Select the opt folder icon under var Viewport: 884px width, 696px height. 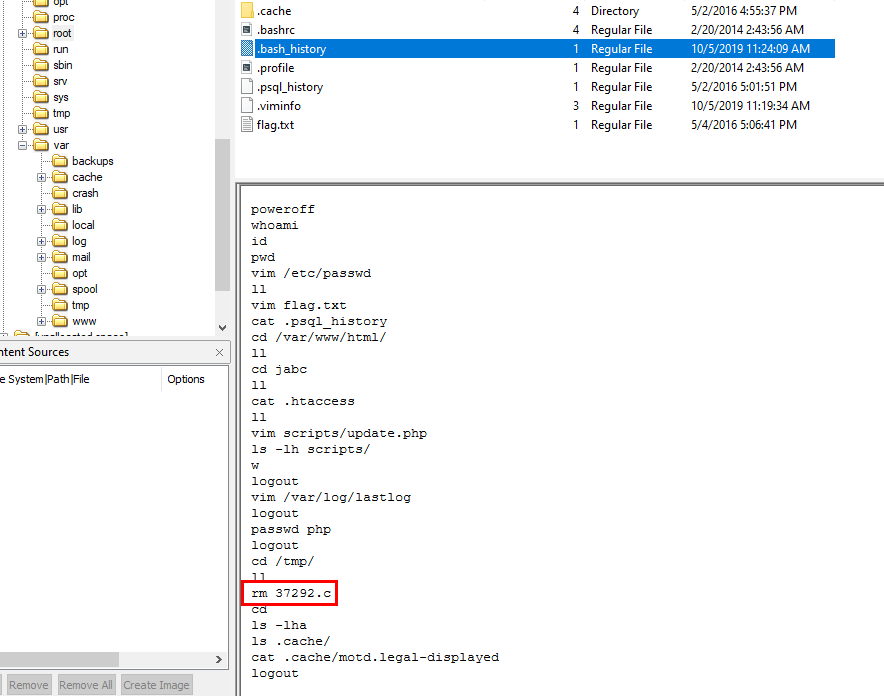click(60, 273)
